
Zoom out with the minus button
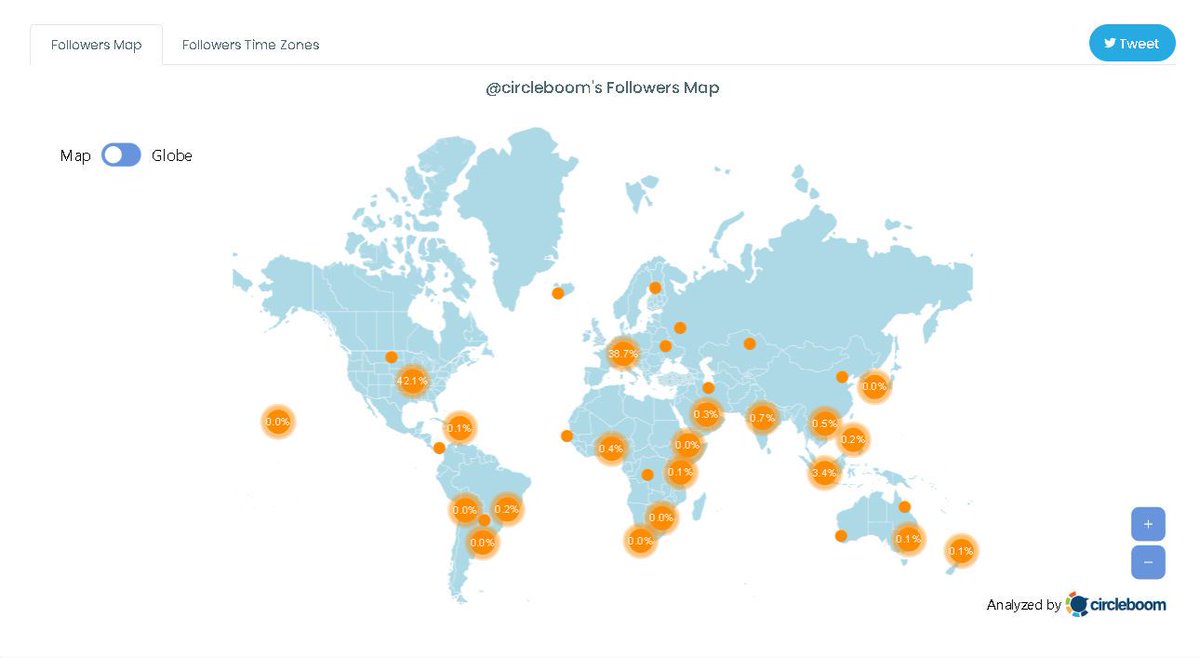[x=1148, y=562]
